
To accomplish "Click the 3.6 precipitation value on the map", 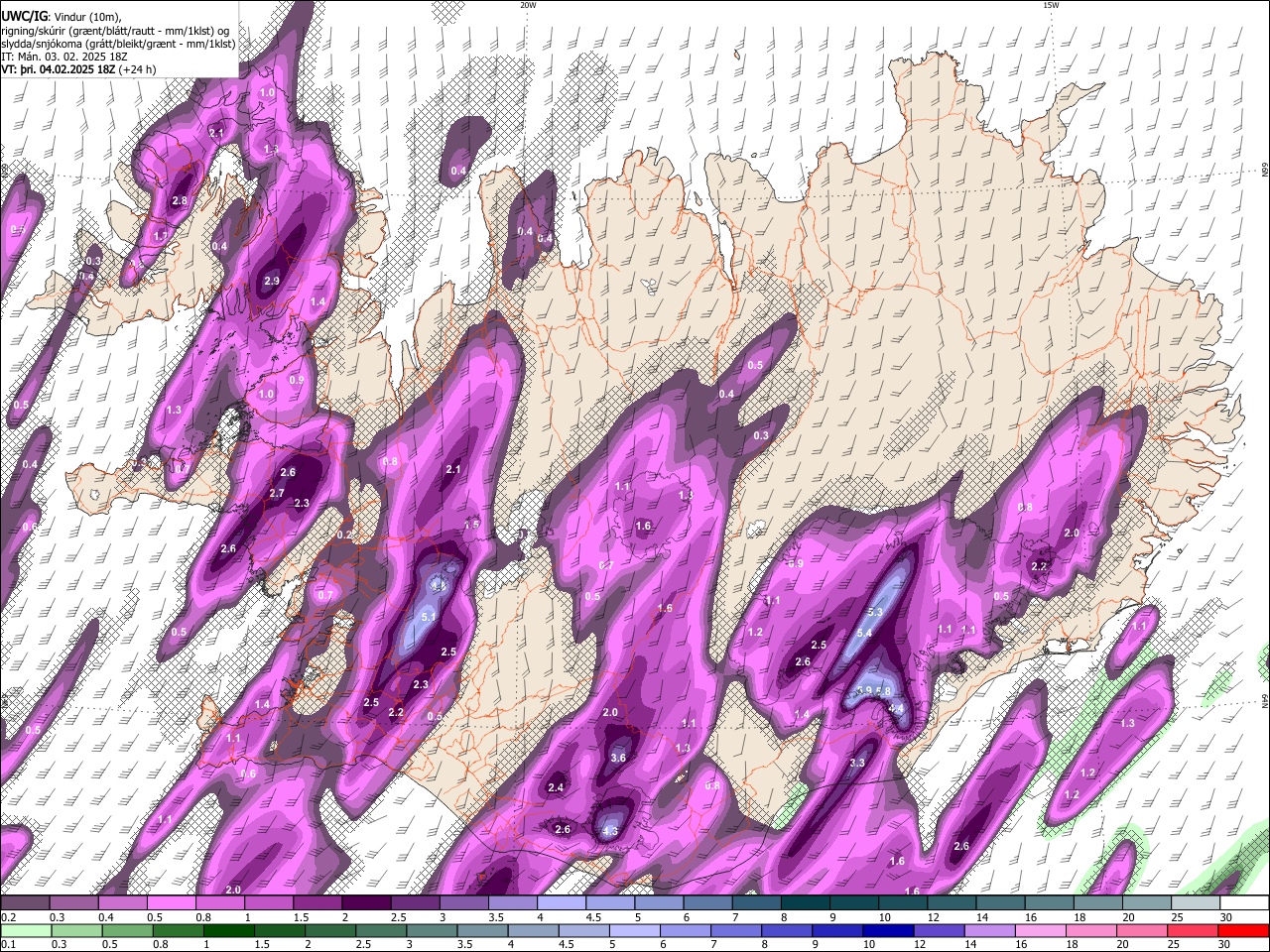I will tap(618, 758).
